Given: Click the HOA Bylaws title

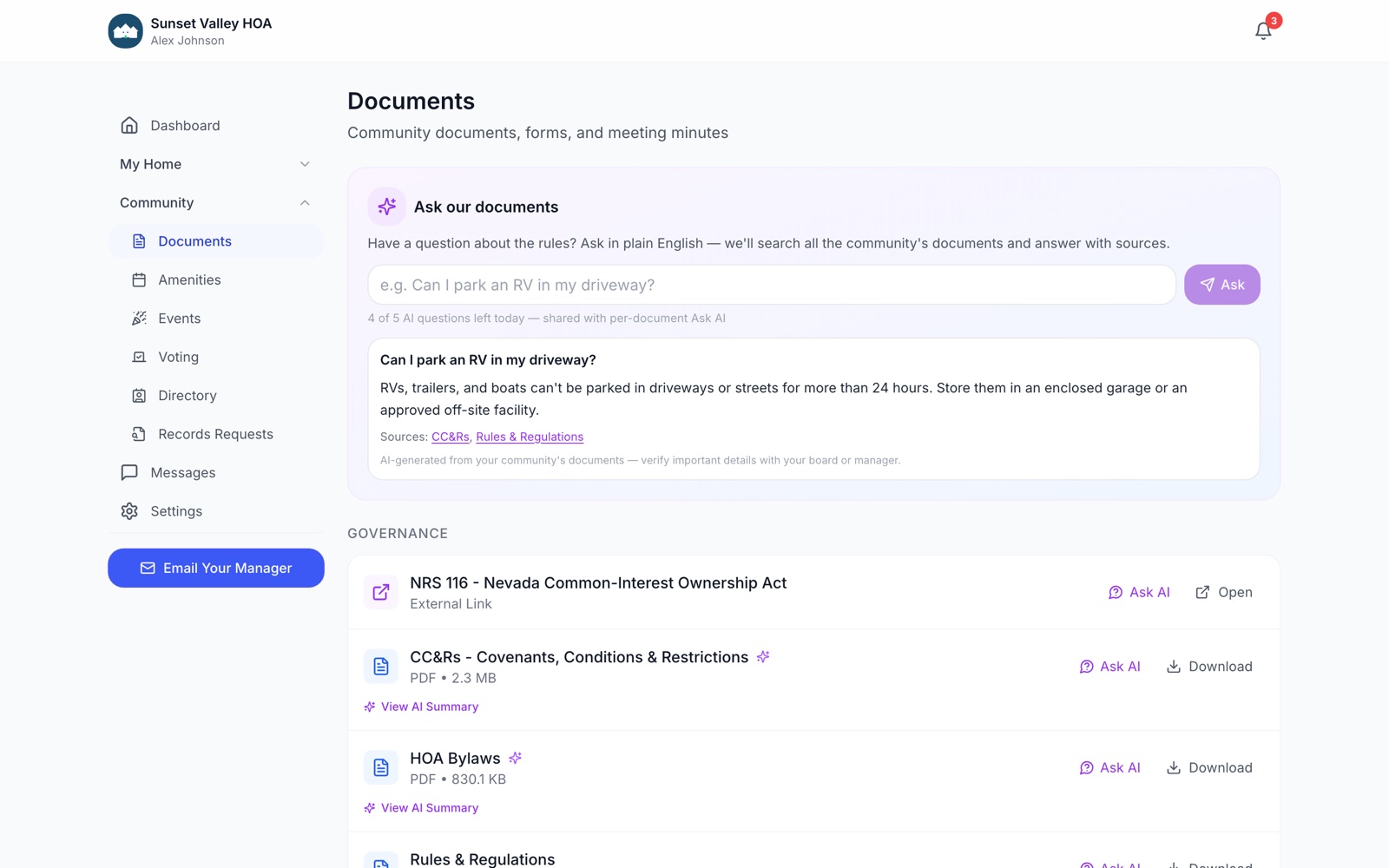Looking at the screenshot, I should 455,759.
